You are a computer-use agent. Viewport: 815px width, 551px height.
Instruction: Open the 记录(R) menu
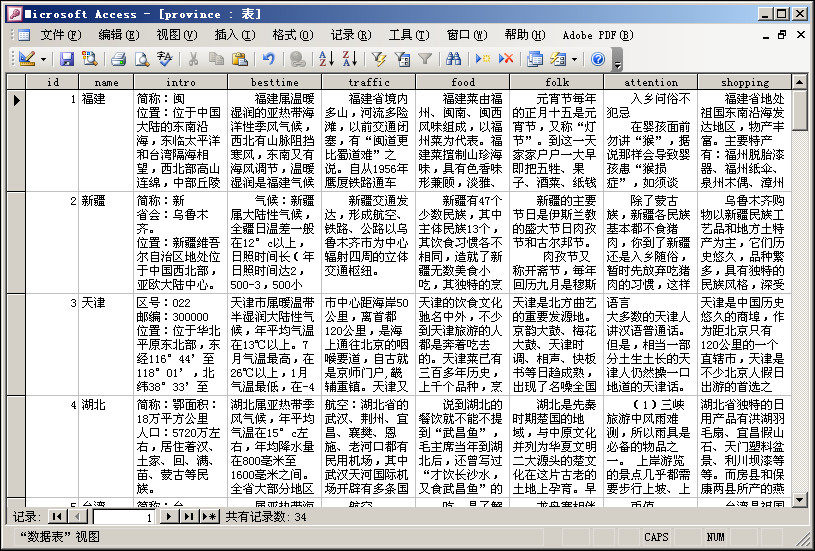point(351,35)
